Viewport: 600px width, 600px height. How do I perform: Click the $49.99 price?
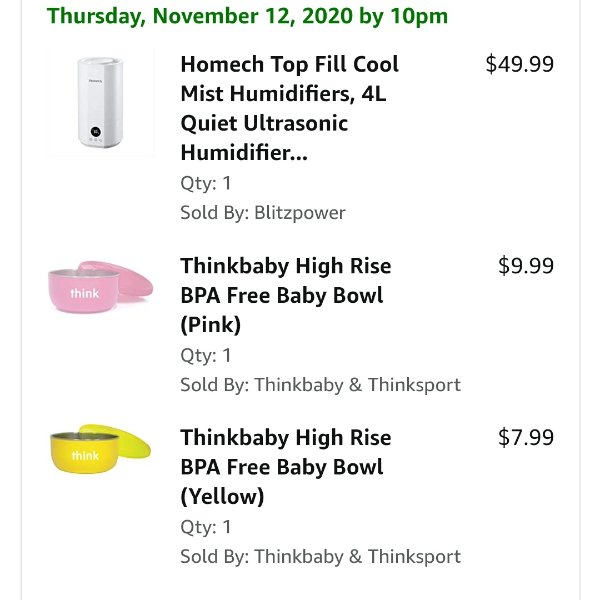coord(520,64)
